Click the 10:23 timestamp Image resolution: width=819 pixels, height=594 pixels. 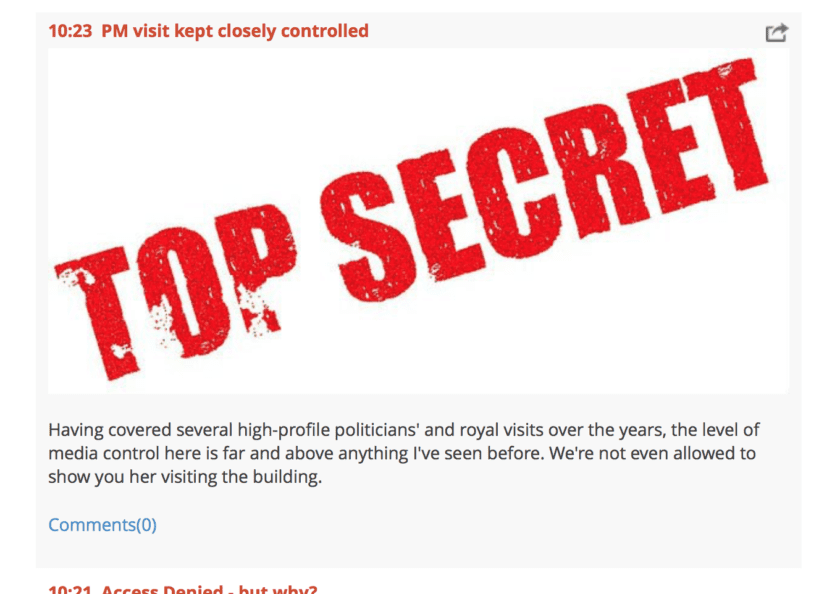click(70, 31)
